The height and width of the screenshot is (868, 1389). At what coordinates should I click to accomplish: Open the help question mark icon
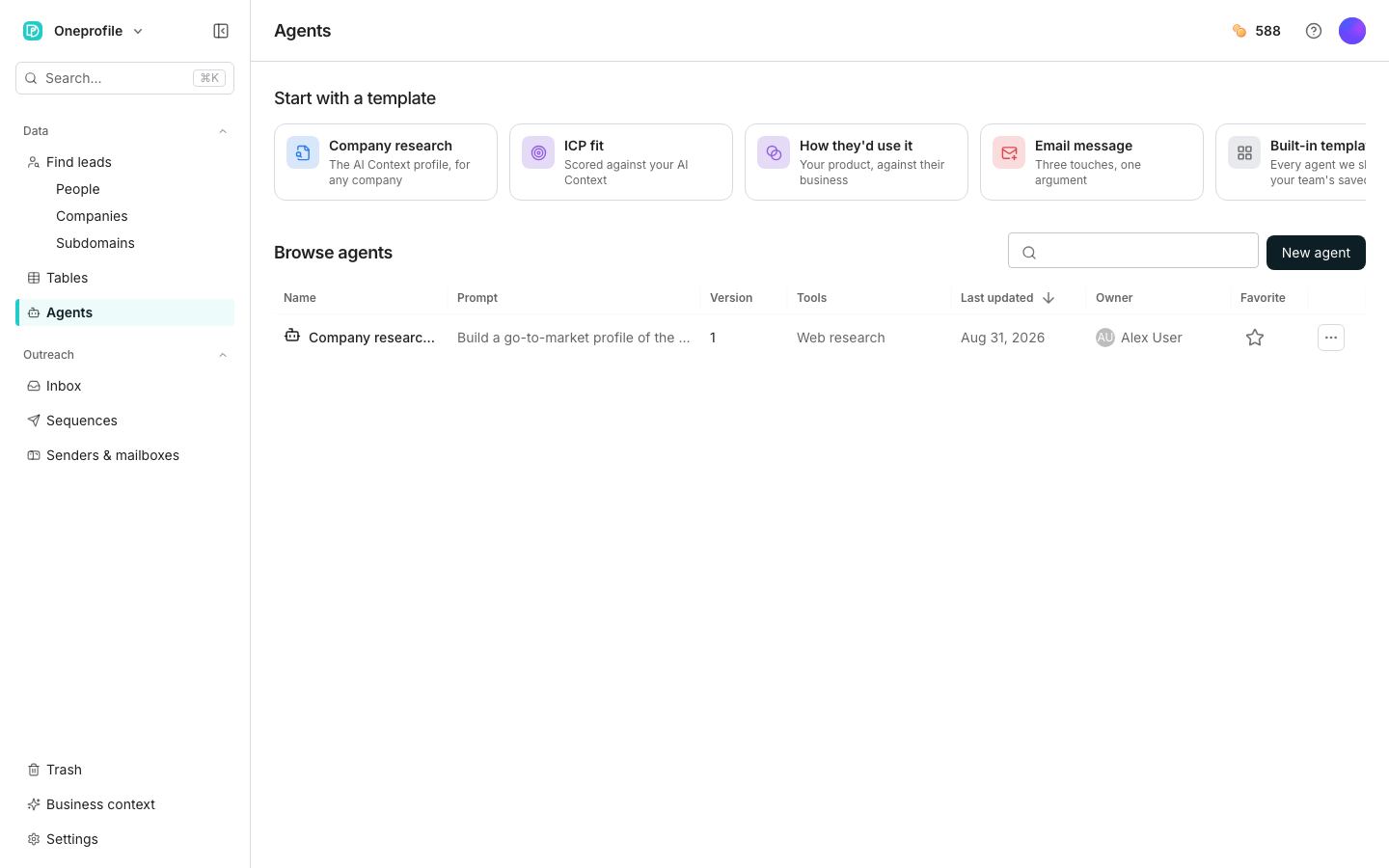tap(1314, 31)
